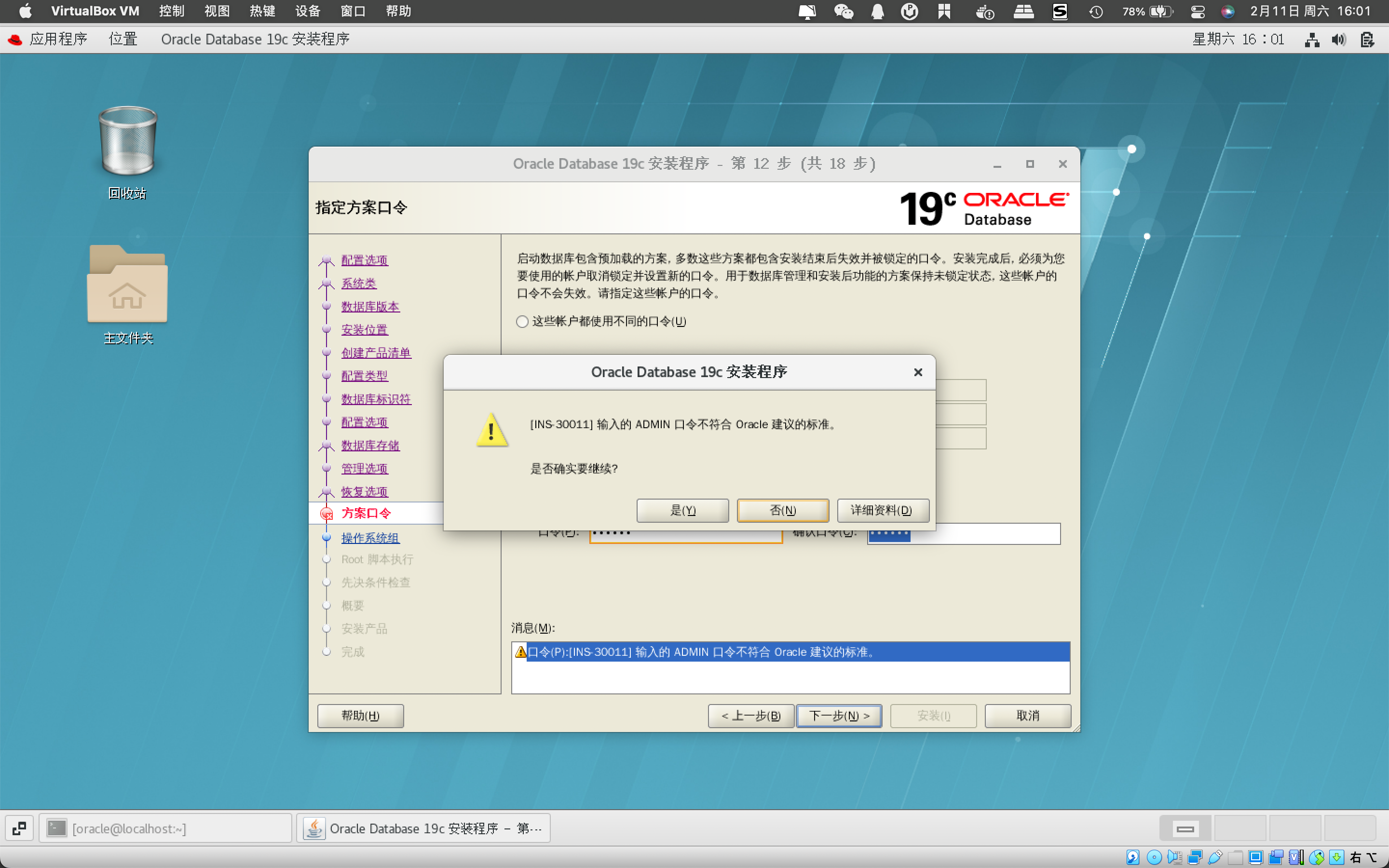
Task: Select the current 方案口令 step
Action: point(366,513)
